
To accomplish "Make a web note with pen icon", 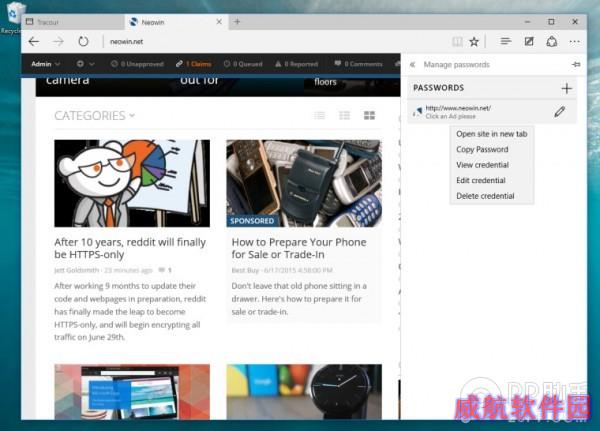I will [529, 41].
